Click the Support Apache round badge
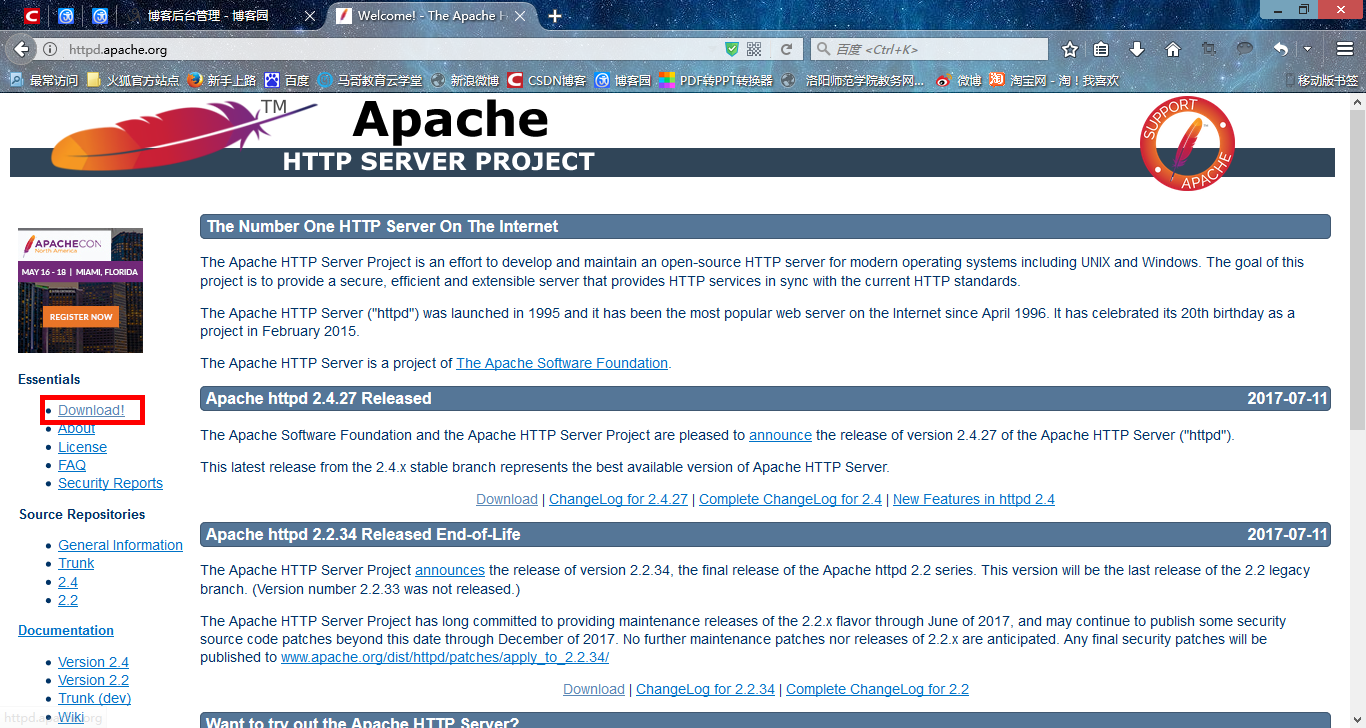Viewport: 1366px width, 728px height. click(1187, 143)
